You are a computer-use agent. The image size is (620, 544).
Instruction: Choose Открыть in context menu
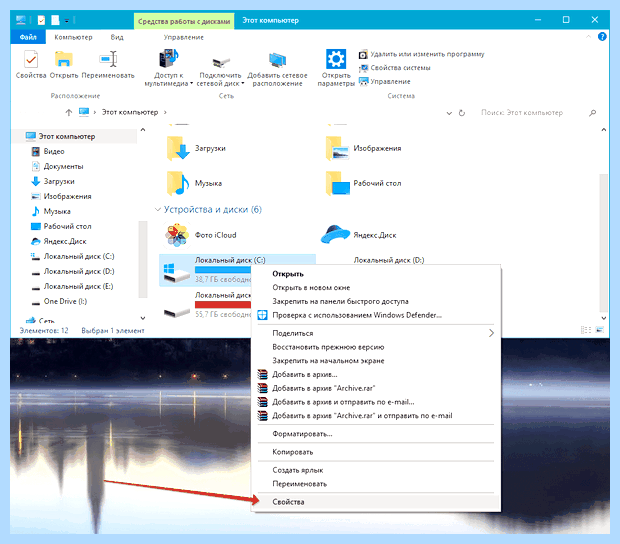click(288, 274)
